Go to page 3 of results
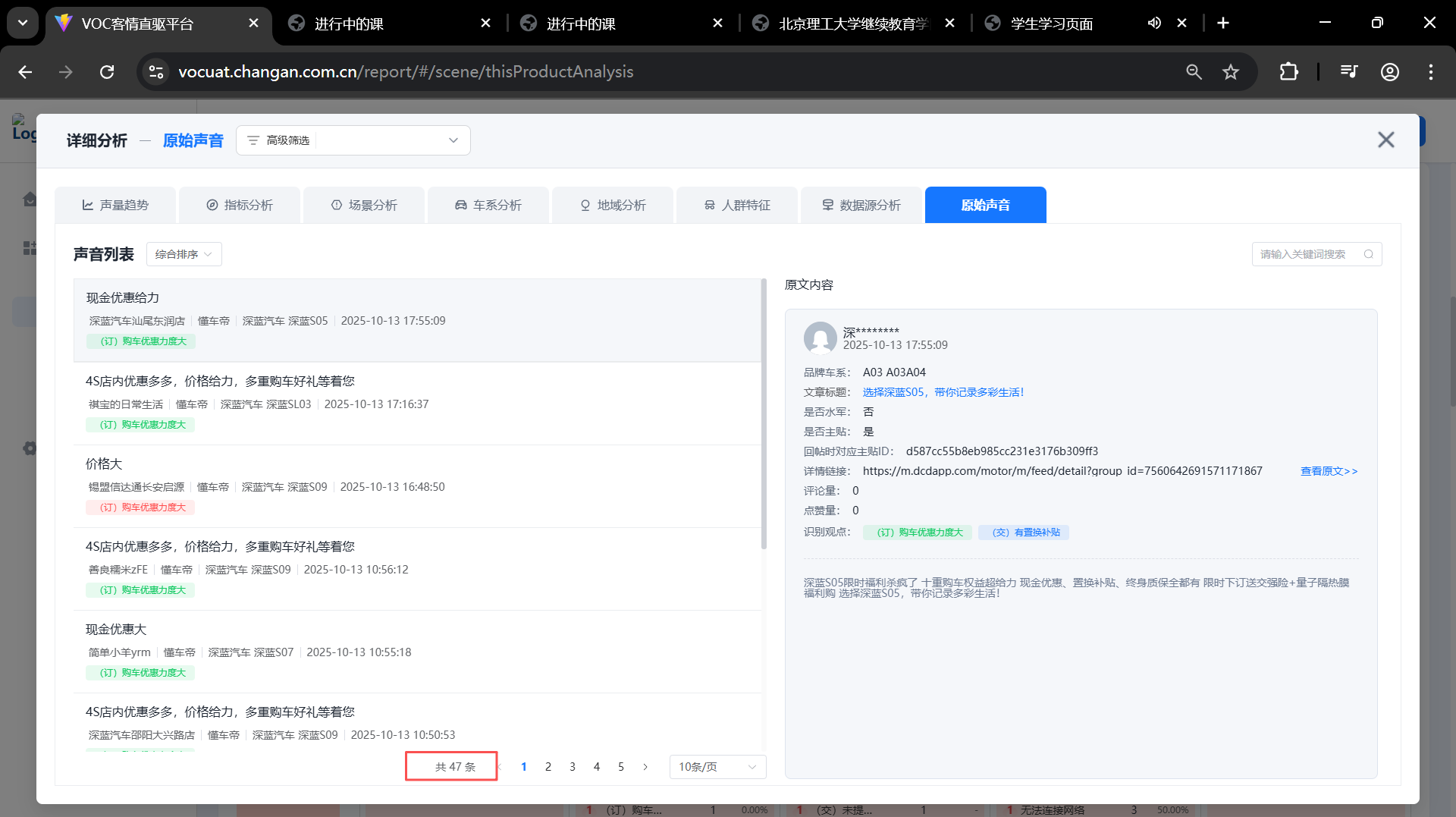The image size is (1456, 817). click(573, 767)
